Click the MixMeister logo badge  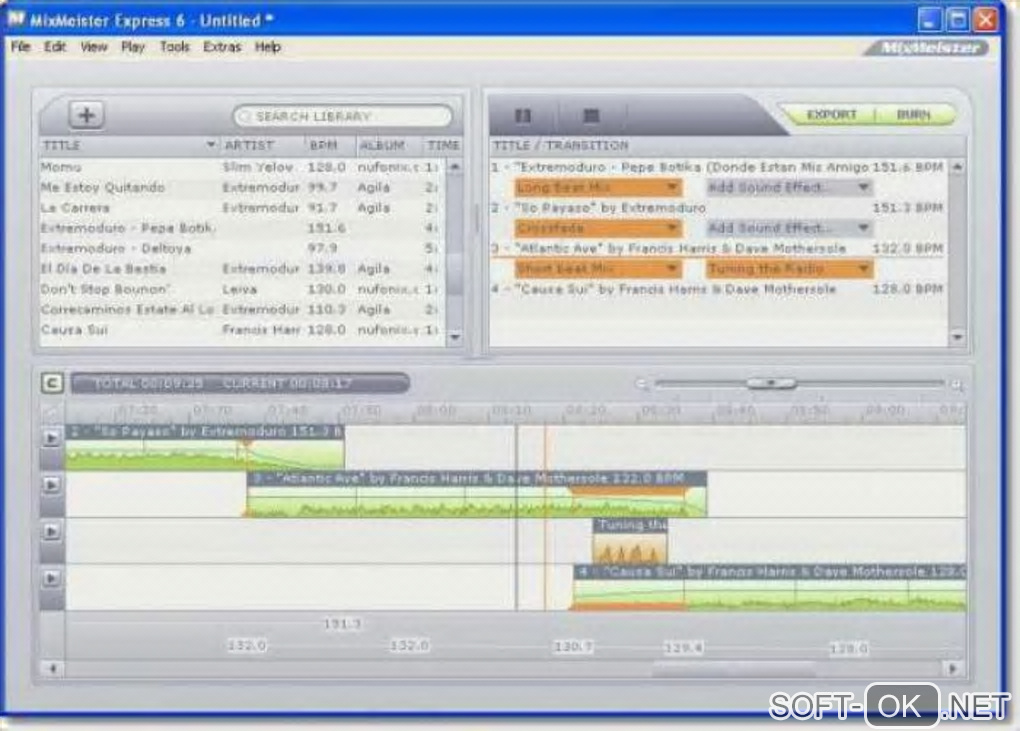tap(926, 47)
